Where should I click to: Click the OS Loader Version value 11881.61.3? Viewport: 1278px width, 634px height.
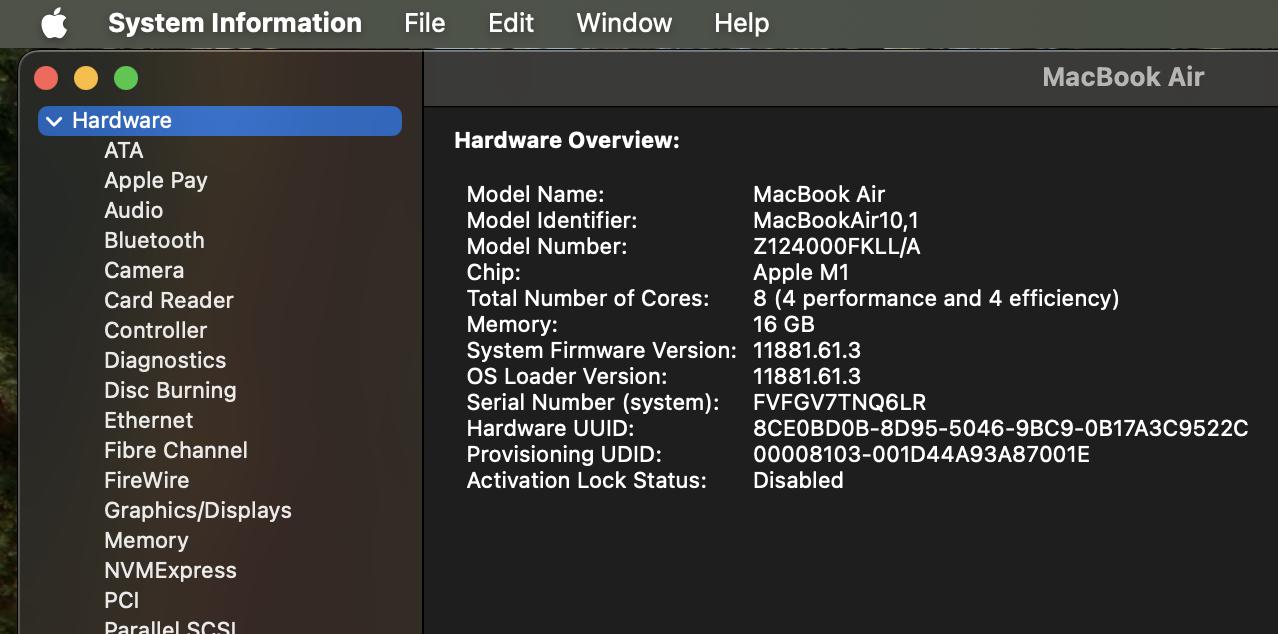click(807, 377)
